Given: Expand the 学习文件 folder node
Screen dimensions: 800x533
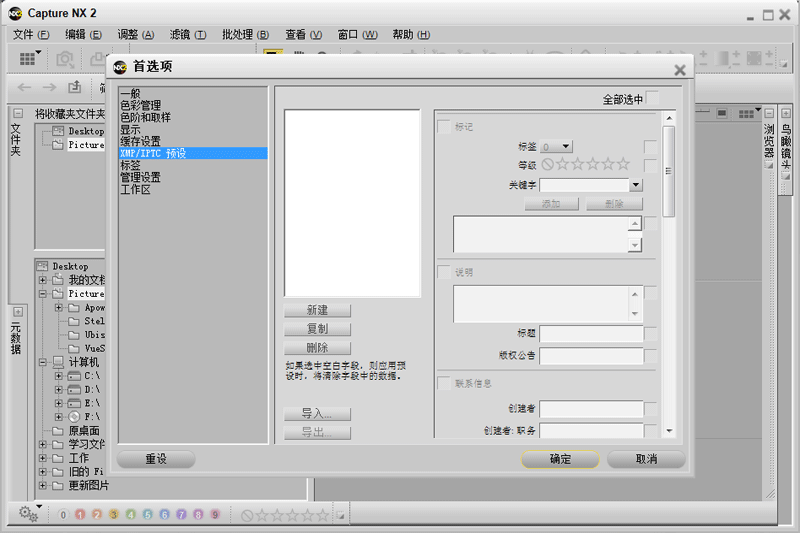Looking at the screenshot, I should point(43,444).
